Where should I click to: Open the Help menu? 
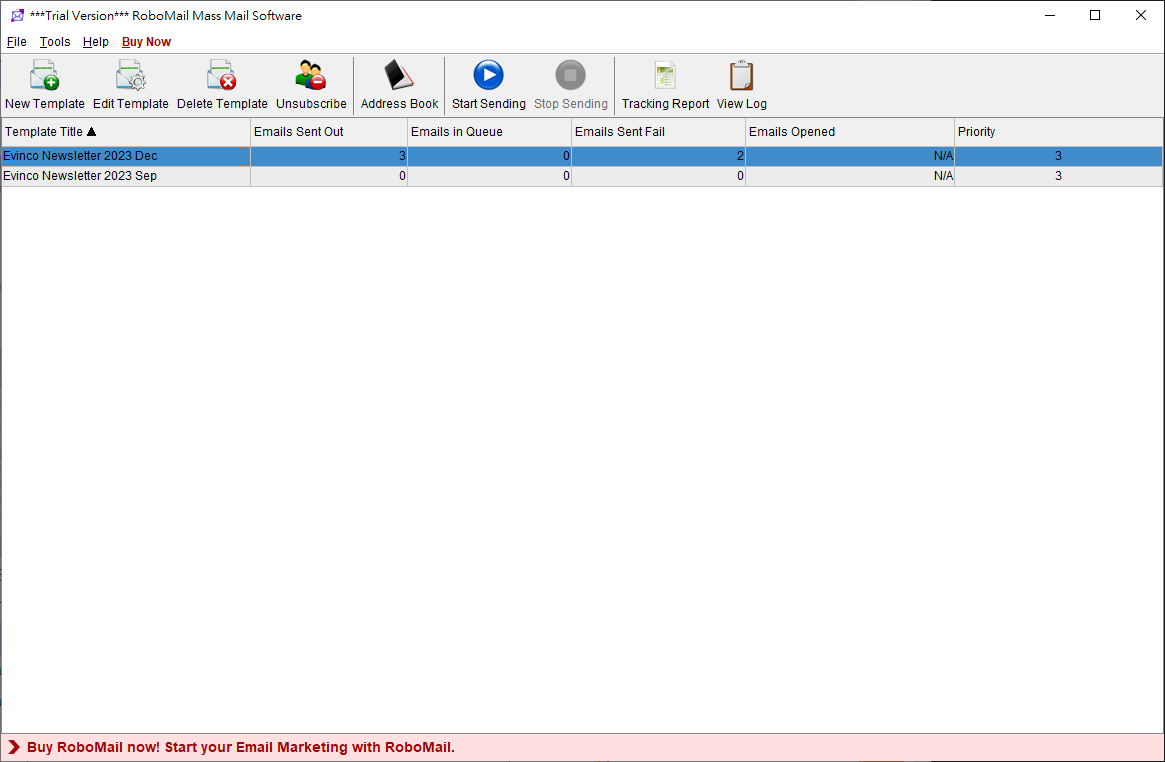pos(95,42)
